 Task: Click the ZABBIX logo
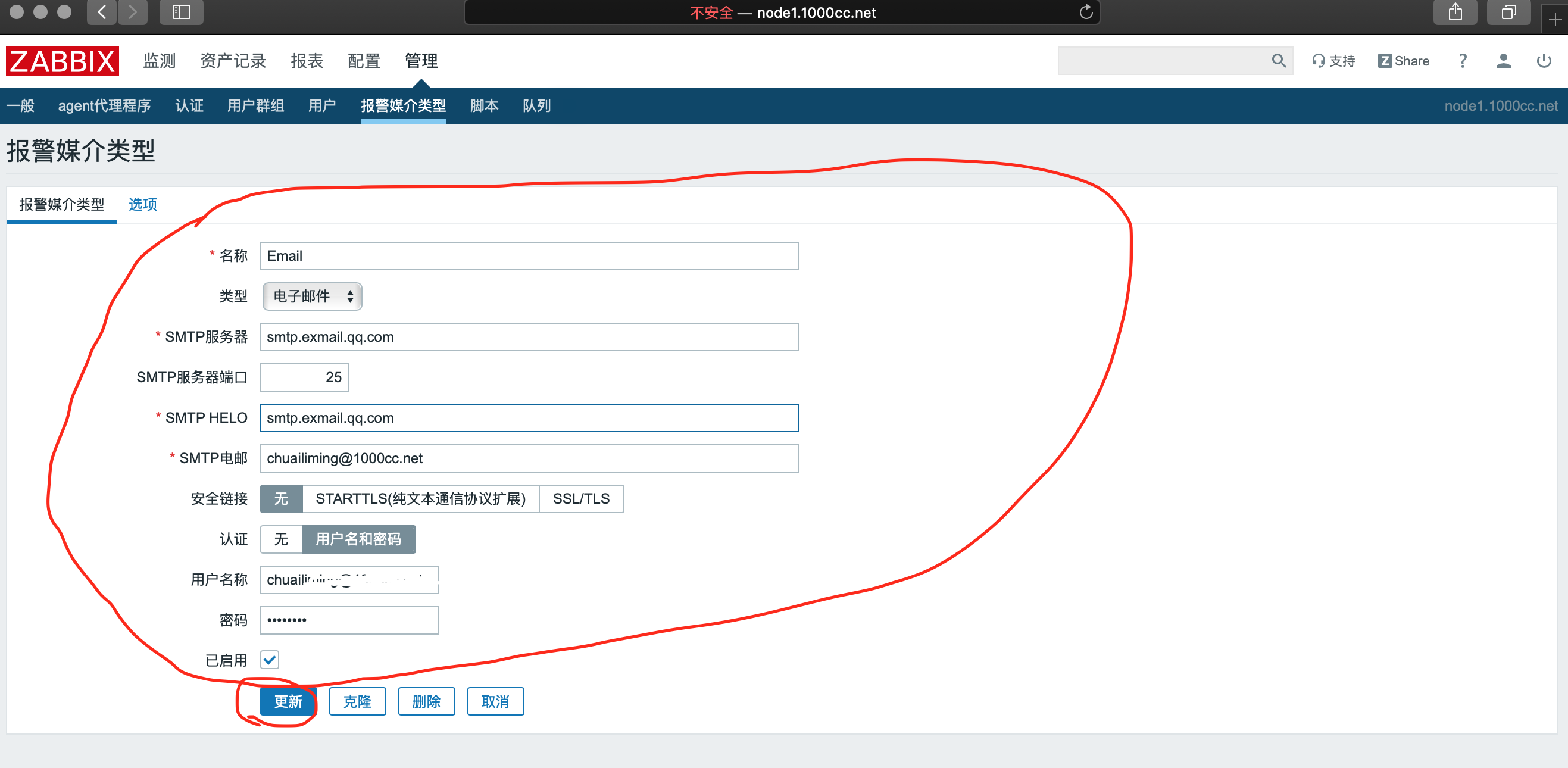click(62, 61)
